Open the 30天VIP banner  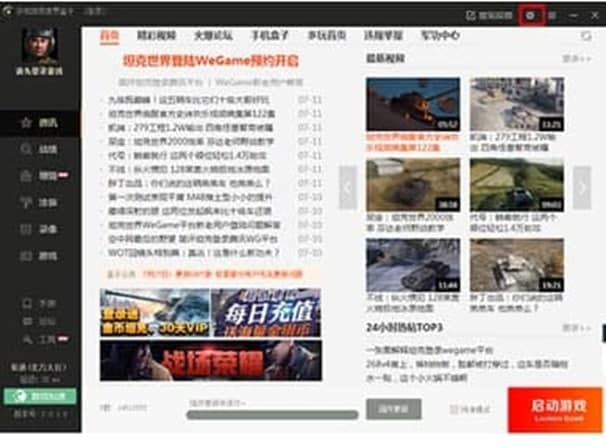[155, 313]
